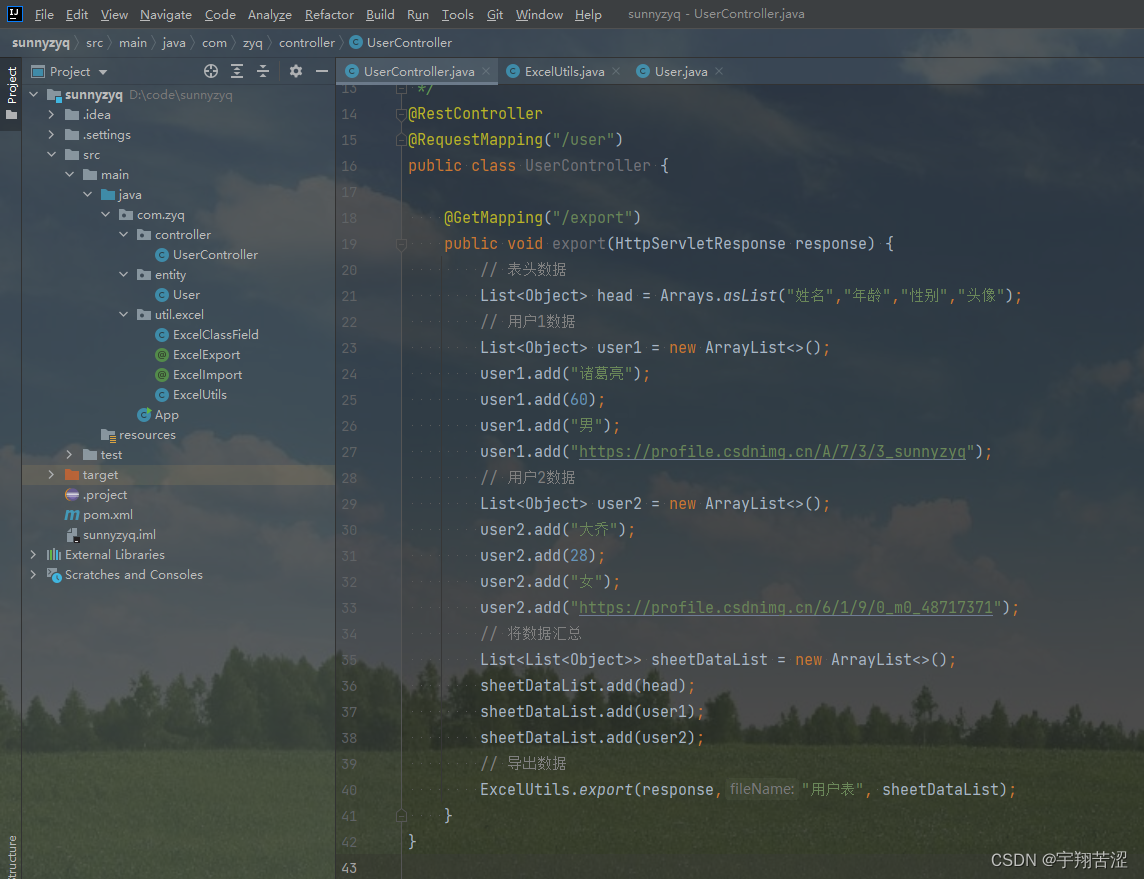Collapse the com.zyq package
The height and width of the screenshot is (879, 1144).
pos(106,214)
